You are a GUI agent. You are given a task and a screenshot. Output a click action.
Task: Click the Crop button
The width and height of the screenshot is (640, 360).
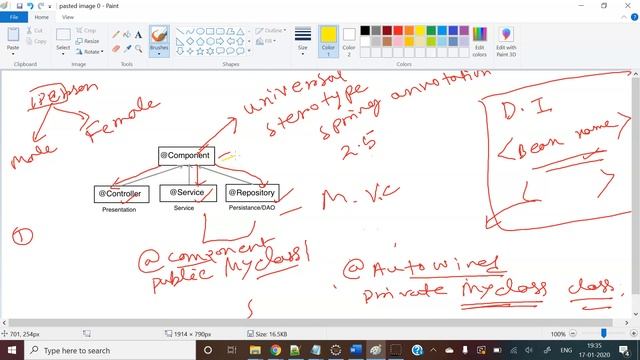click(86, 31)
